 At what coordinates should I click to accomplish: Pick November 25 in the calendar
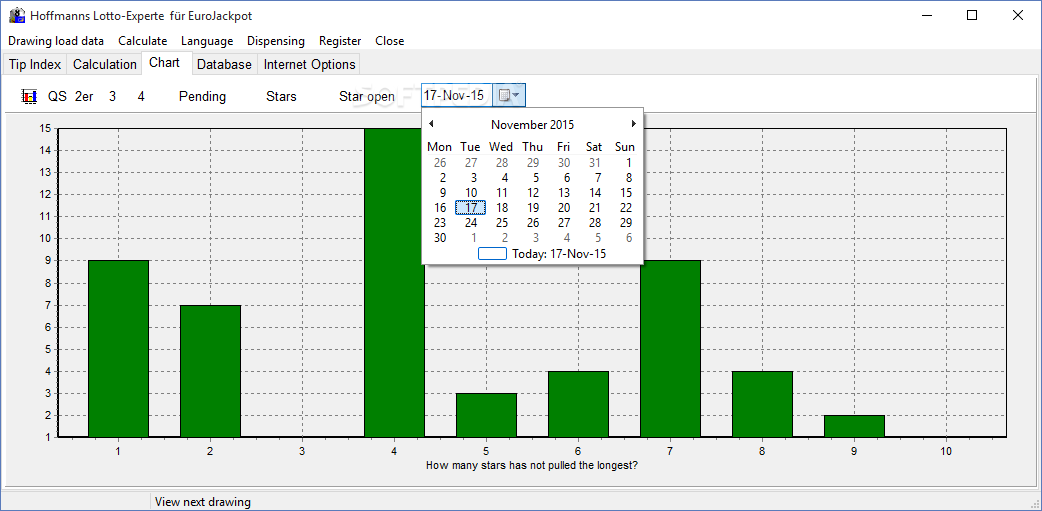click(502, 223)
